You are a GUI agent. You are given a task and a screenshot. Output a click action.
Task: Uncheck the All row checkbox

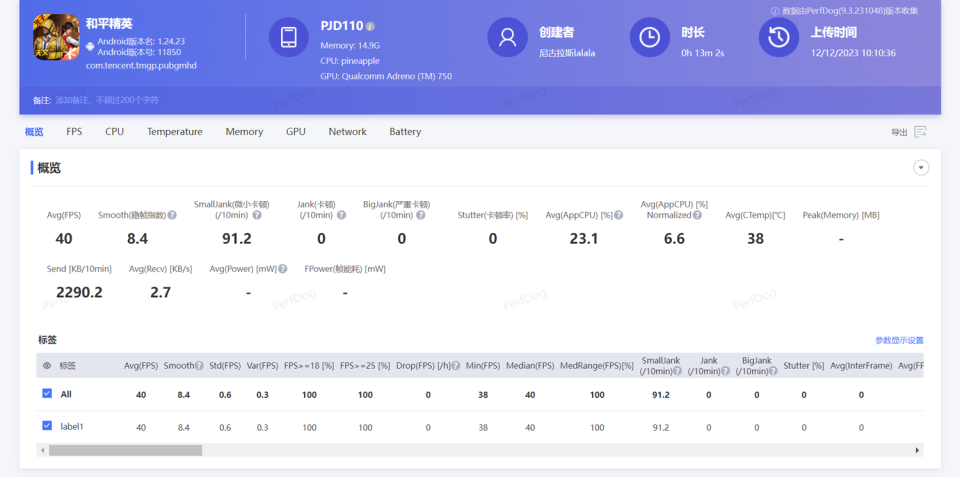(x=47, y=394)
